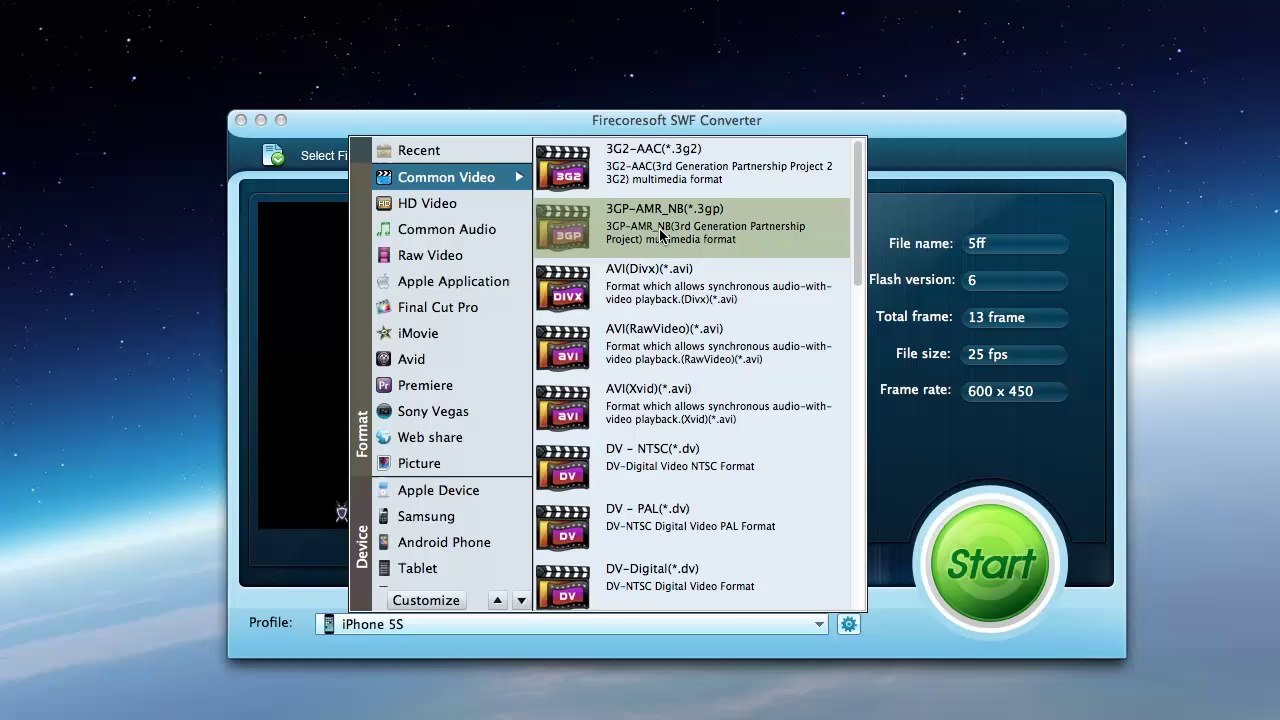Click the Recent category icon
The height and width of the screenshot is (720, 1280).
[383, 151]
